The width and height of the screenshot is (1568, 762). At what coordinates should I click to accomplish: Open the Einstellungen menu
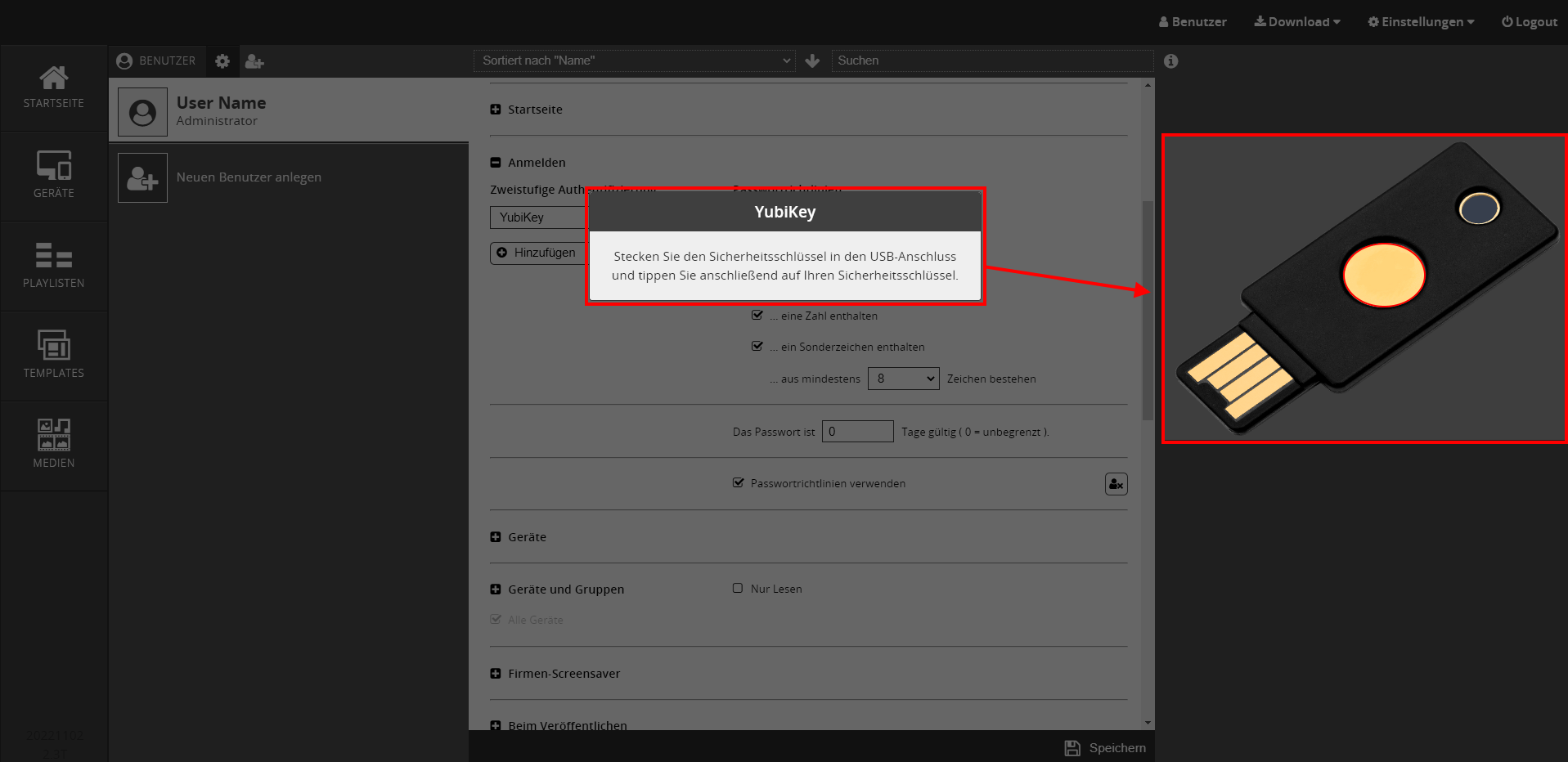click(x=1421, y=22)
